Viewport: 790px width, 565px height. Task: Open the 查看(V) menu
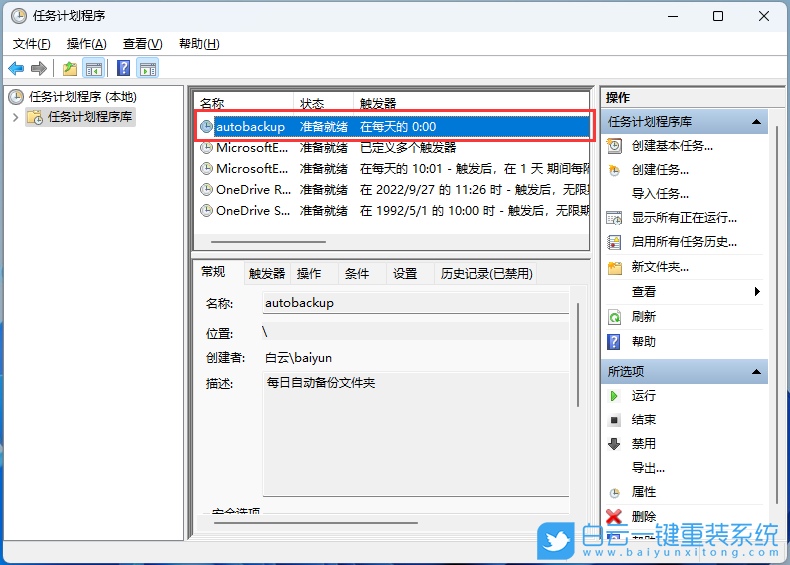pyautogui.click(x=143, y=44)
